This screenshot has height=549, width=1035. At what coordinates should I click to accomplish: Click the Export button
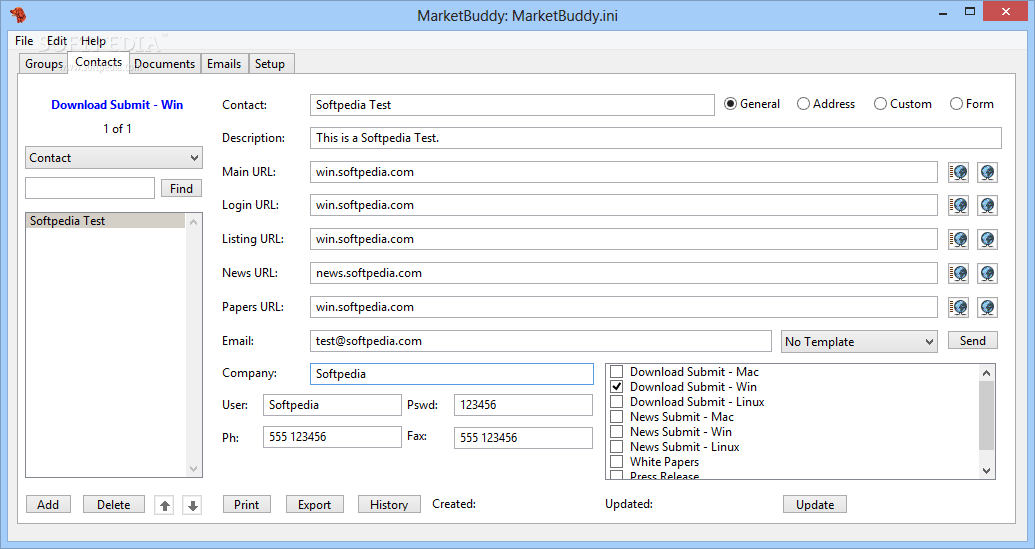point(314,505)
